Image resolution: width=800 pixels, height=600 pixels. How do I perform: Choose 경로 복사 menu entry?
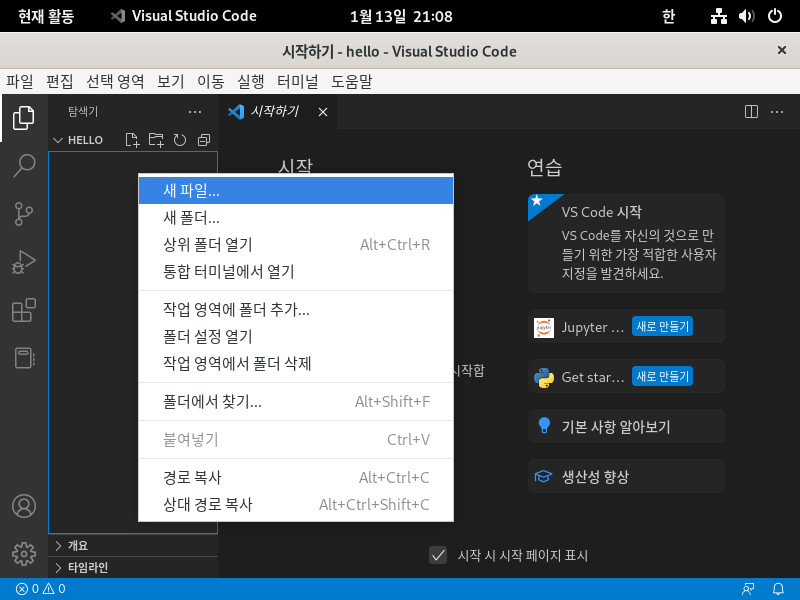point(296,478)
